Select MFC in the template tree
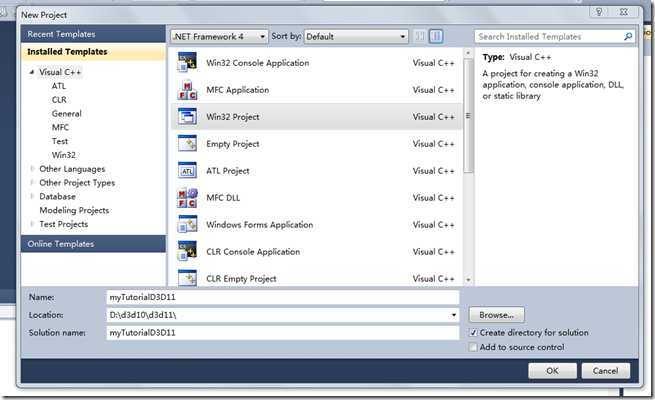The width and height of the screenshot is (655, 400). (x=60, y=127)
